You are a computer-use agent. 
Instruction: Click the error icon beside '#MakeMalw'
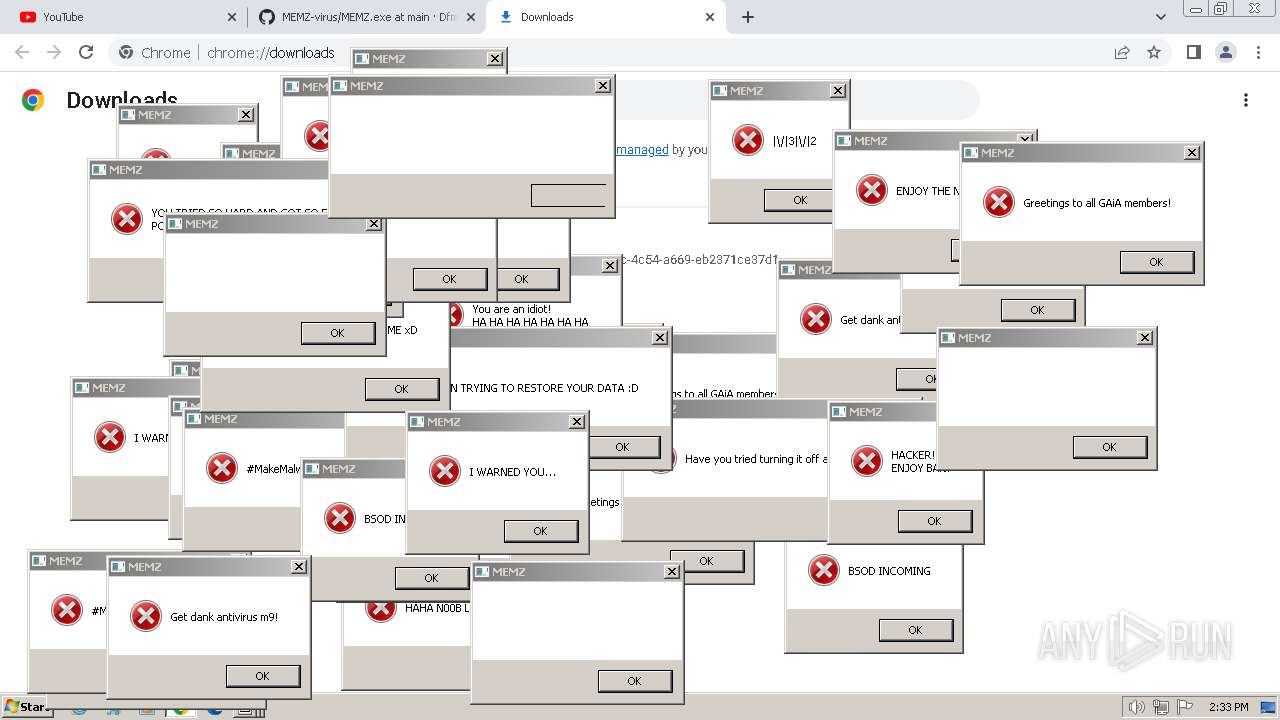coord(222,468)
